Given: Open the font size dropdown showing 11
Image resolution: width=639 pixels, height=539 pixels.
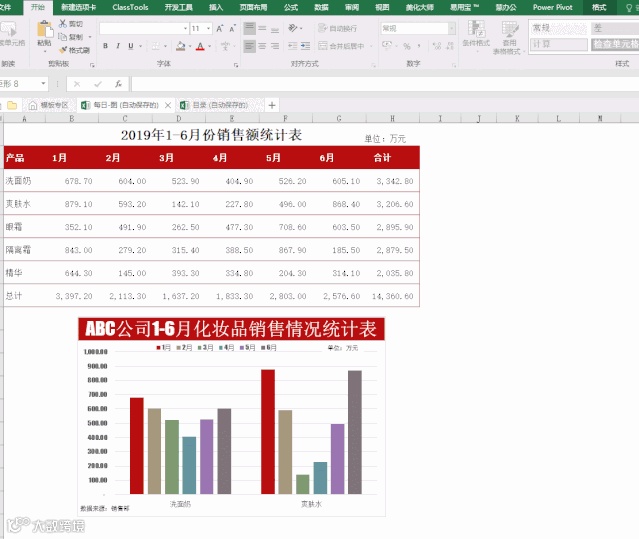Looking at the screenshot, I should pyautogui.click(x=208, y=29).
